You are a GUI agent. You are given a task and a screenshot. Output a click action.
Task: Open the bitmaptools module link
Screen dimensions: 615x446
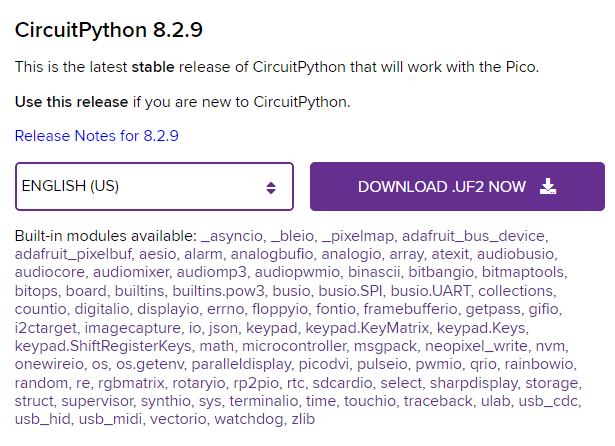point(523,272)
